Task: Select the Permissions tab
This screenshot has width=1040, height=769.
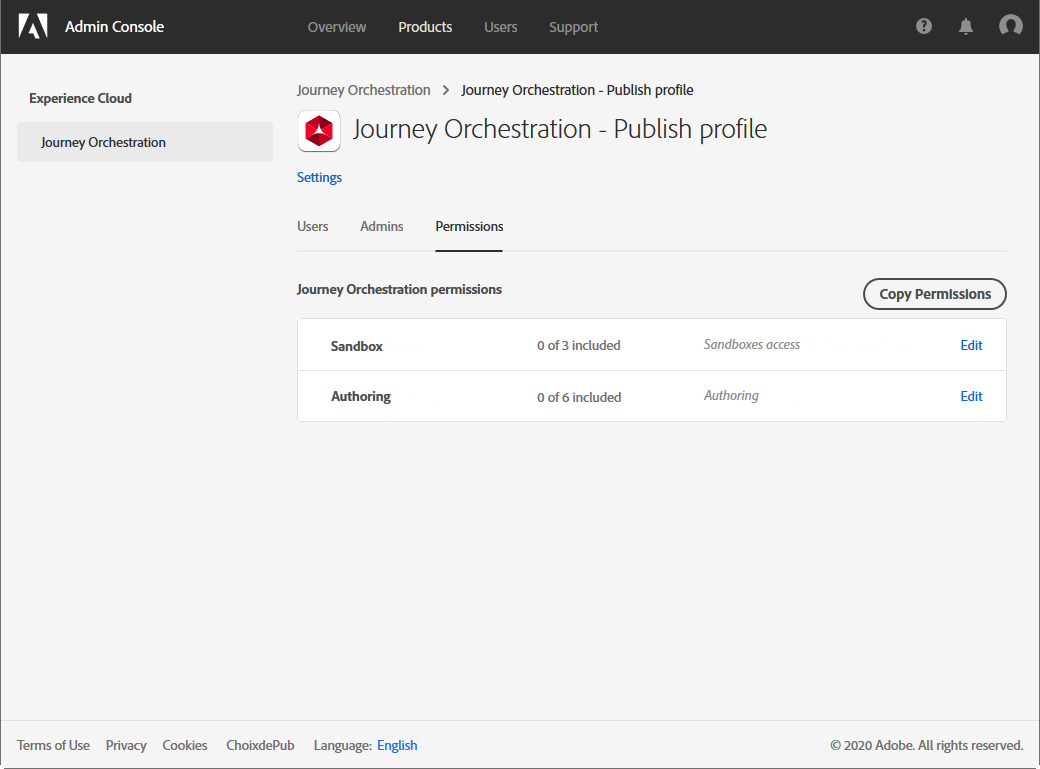Action: 469,226
